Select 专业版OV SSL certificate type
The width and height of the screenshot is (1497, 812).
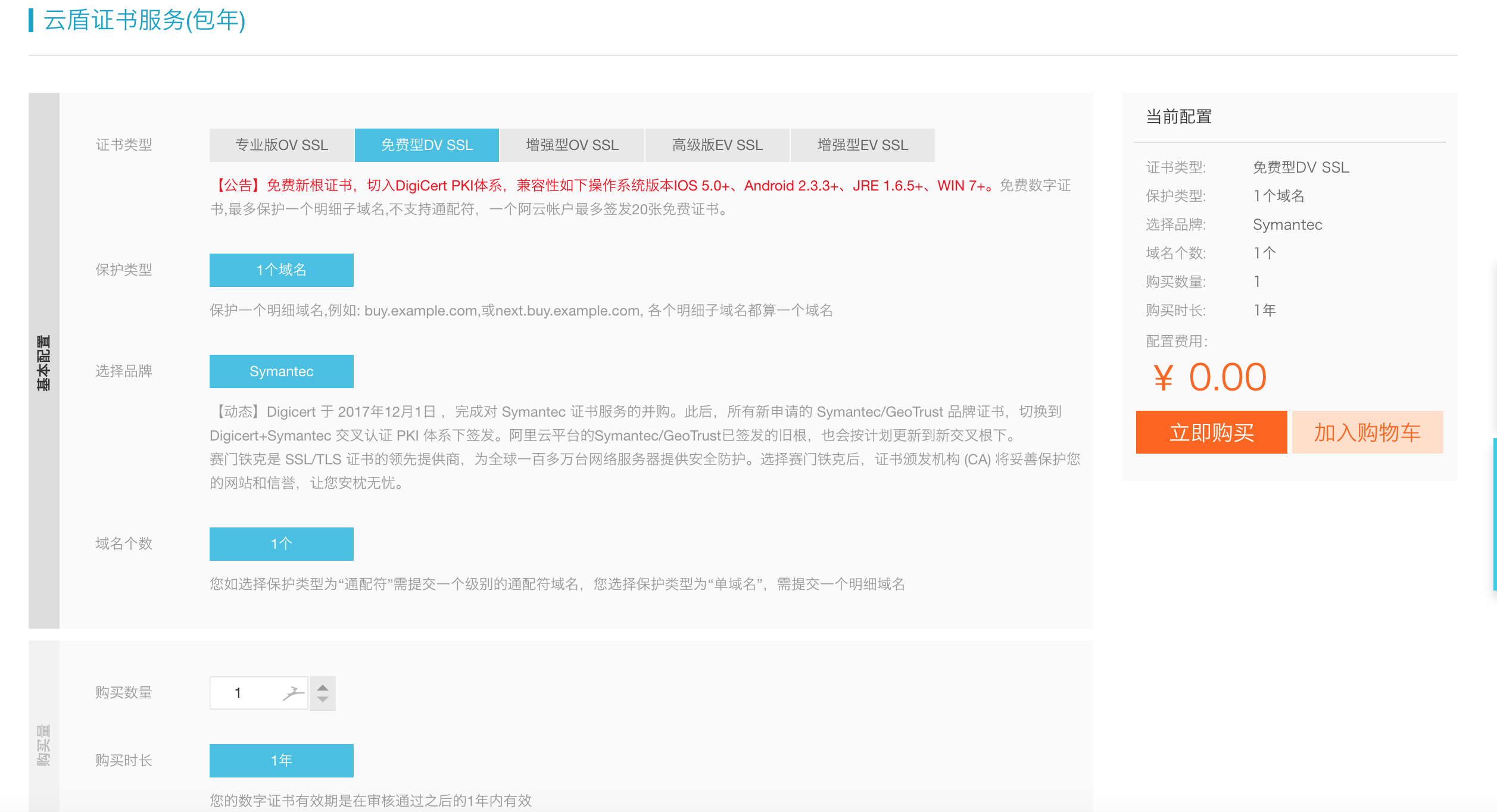pos(282,145)
